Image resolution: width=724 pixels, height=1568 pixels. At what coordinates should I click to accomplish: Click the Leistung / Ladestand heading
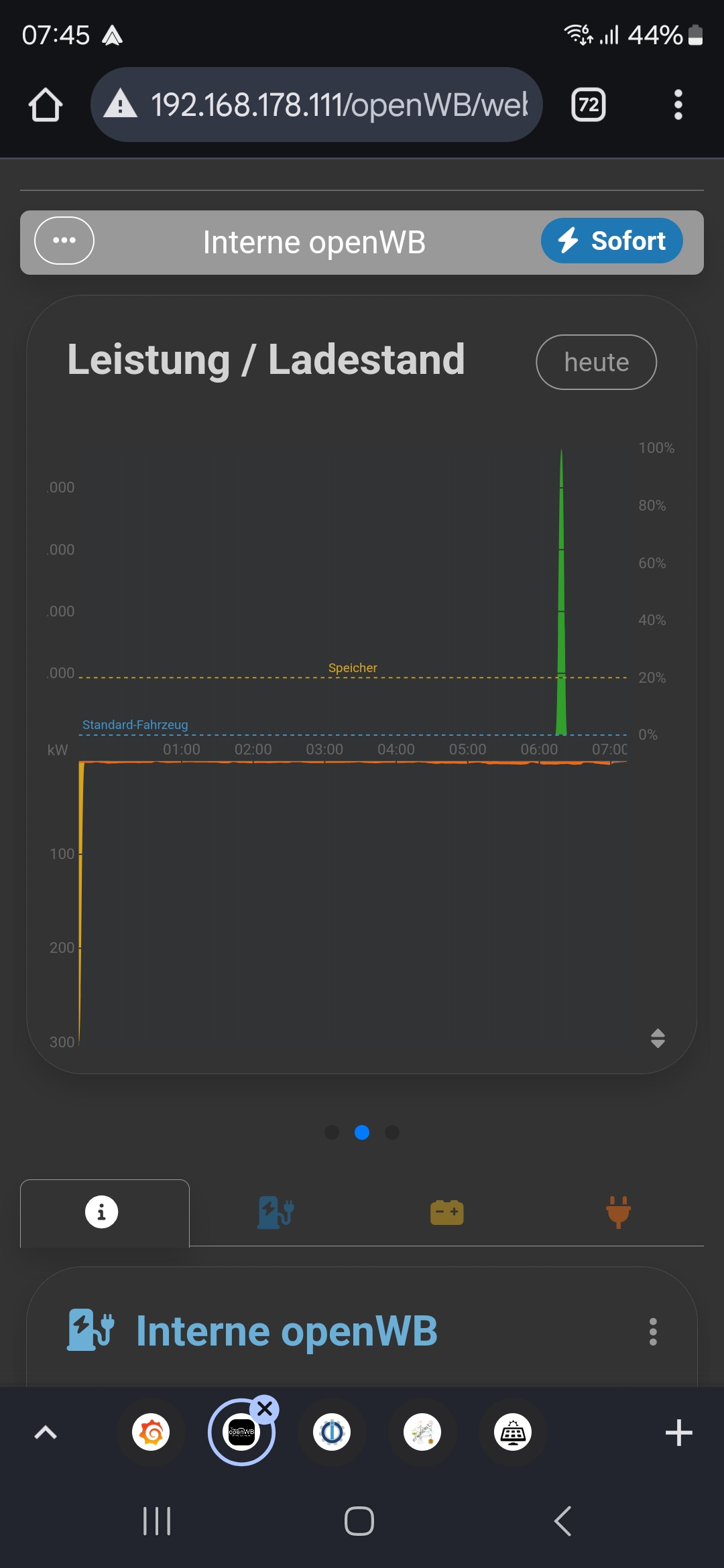point(265,360)
